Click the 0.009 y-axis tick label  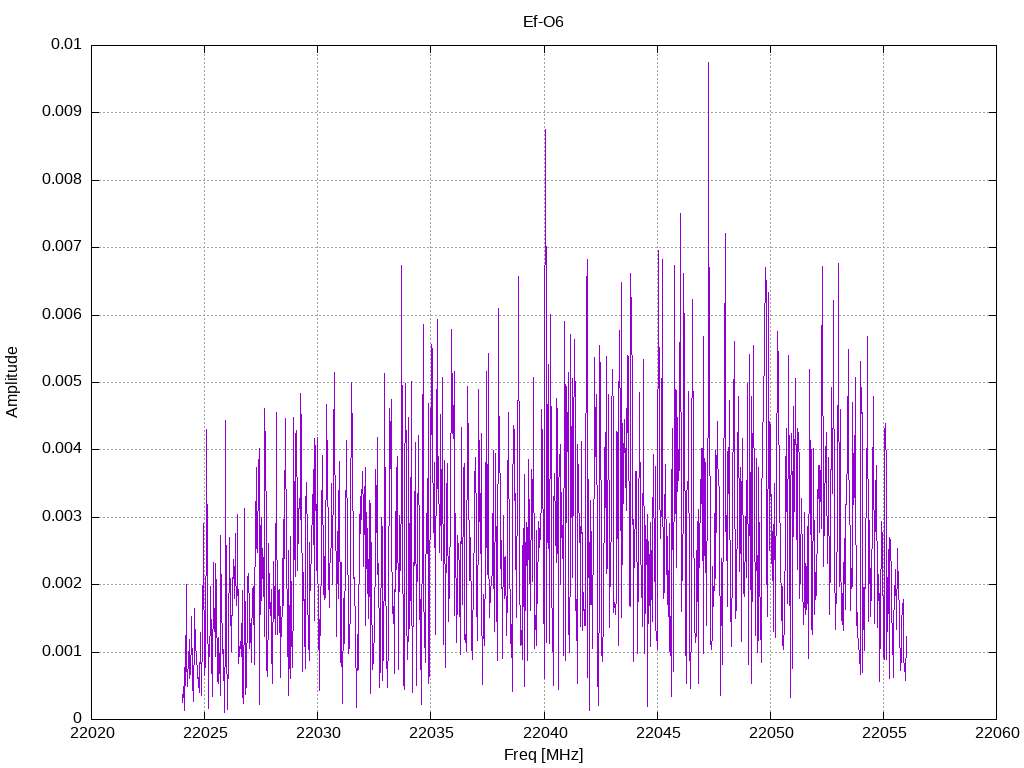pyautogui.click(x=62, y=112)
